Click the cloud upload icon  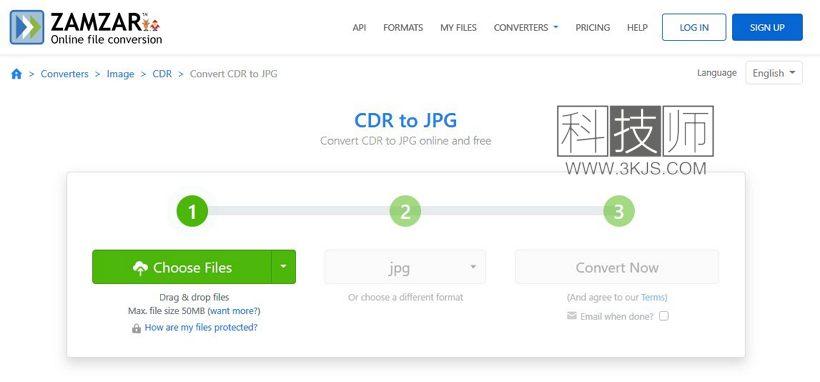(x=140, y=268)
